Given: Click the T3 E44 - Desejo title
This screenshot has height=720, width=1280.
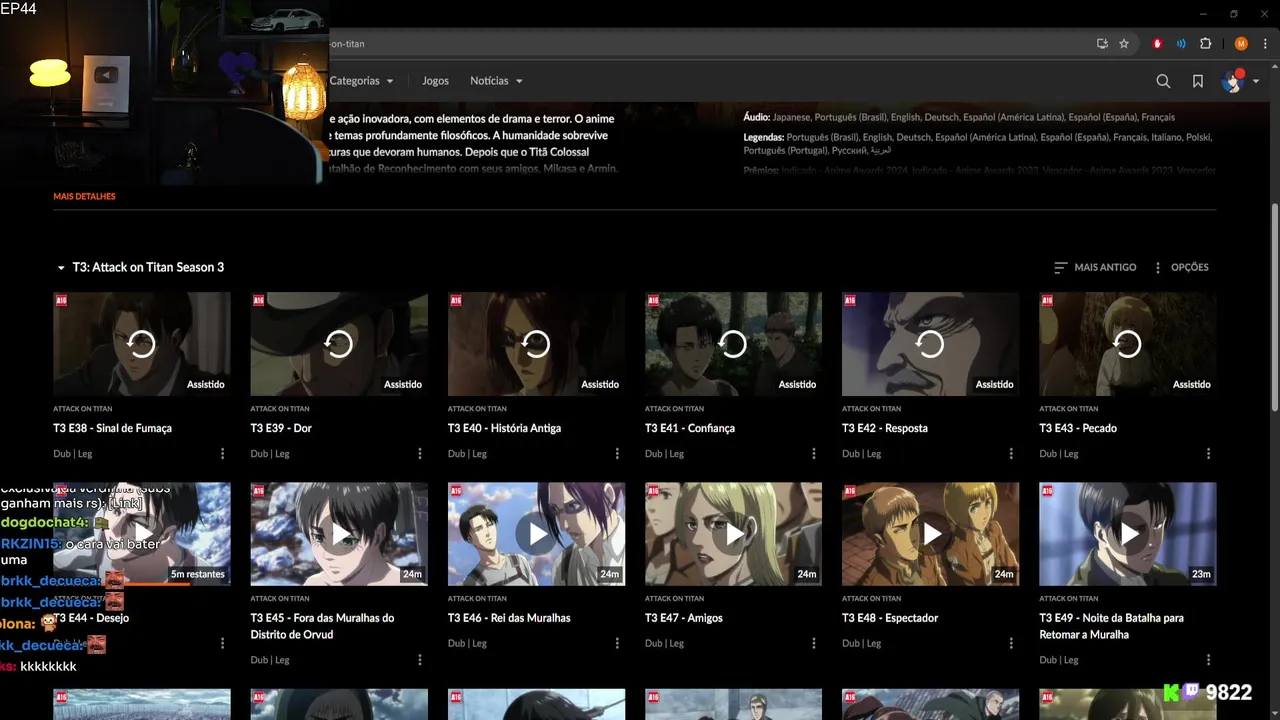Looking at the screenshot, I should pos(91,618).
